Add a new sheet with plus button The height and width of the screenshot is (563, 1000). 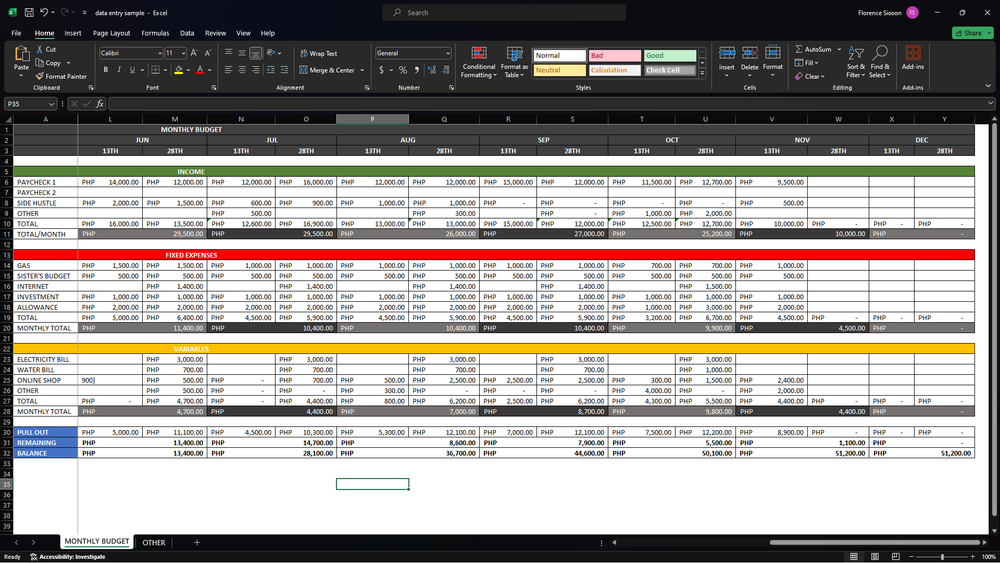(197, 543)
